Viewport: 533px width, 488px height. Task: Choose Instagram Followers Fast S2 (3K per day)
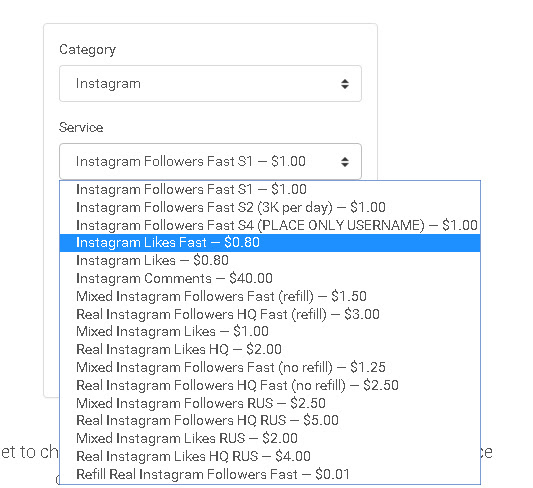point(270,207)
